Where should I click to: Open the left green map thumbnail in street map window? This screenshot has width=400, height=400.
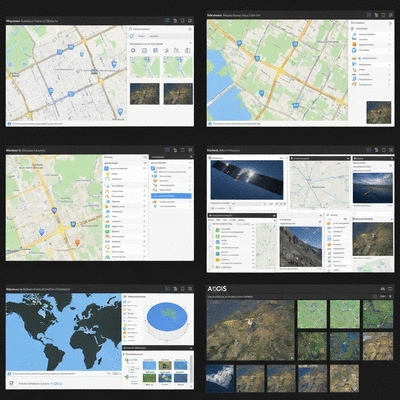tap(145, 67)
